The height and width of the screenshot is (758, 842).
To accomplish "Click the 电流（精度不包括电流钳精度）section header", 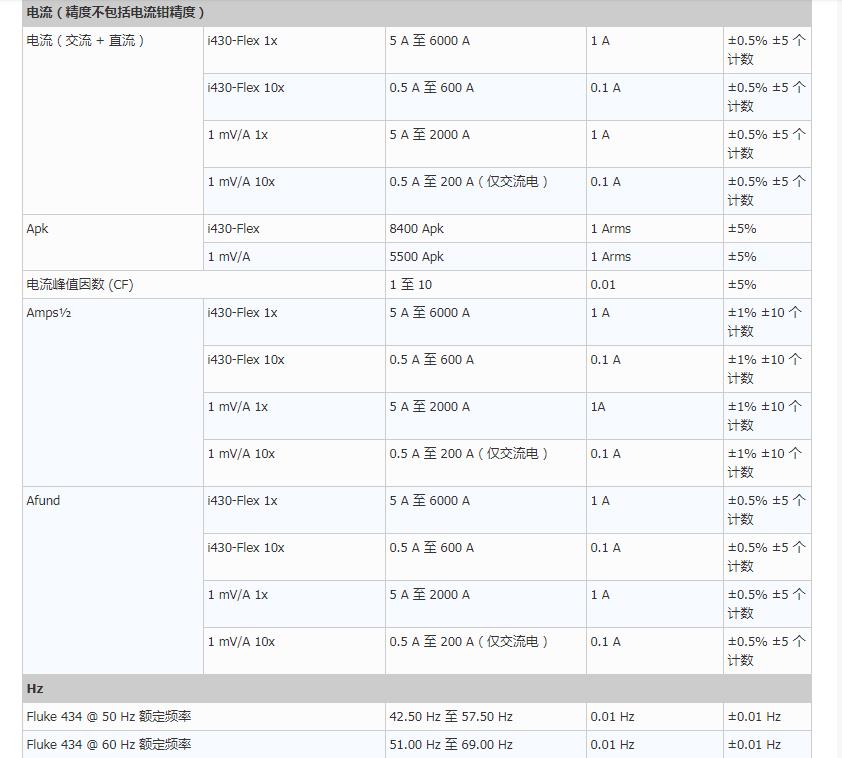I will (116, 13).
